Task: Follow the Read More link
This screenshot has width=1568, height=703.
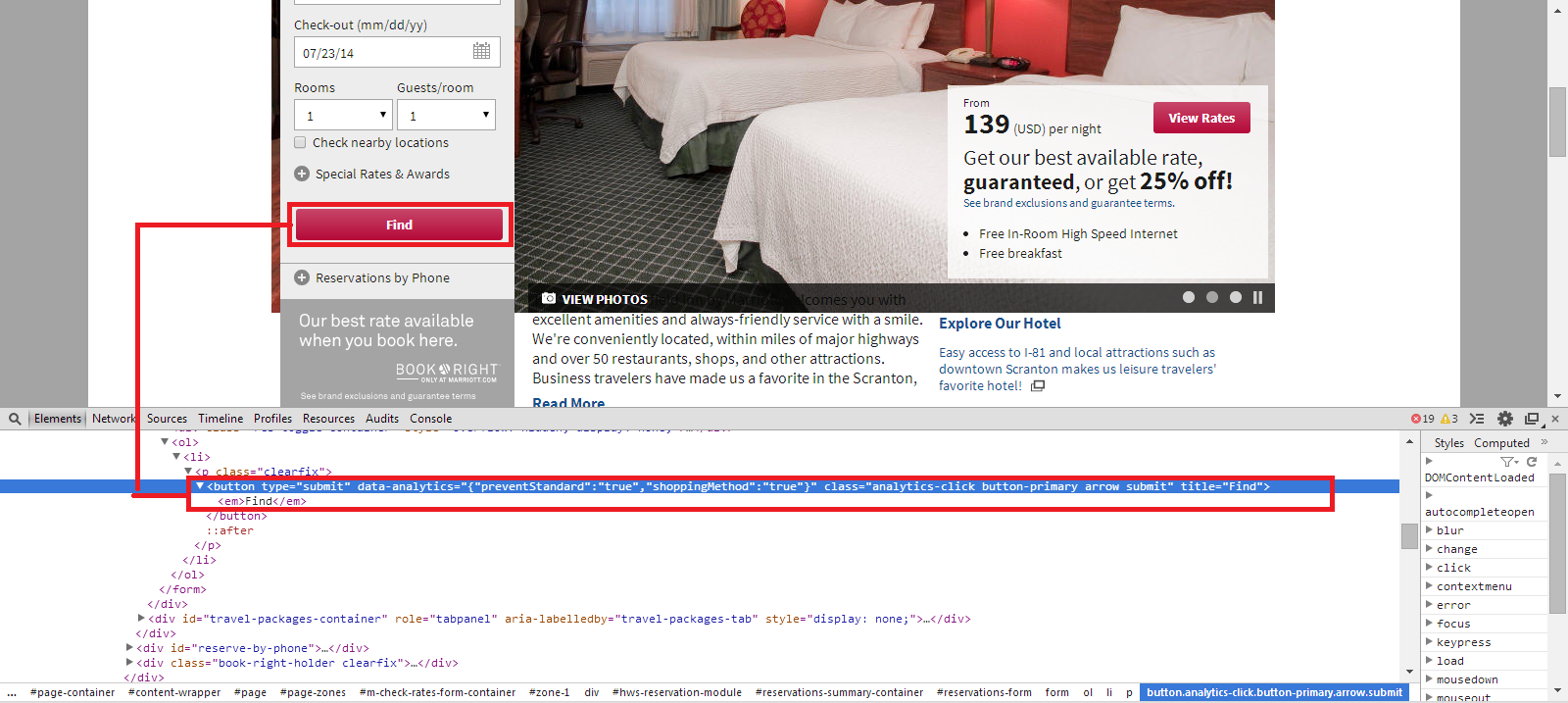Action: (568, 403)
